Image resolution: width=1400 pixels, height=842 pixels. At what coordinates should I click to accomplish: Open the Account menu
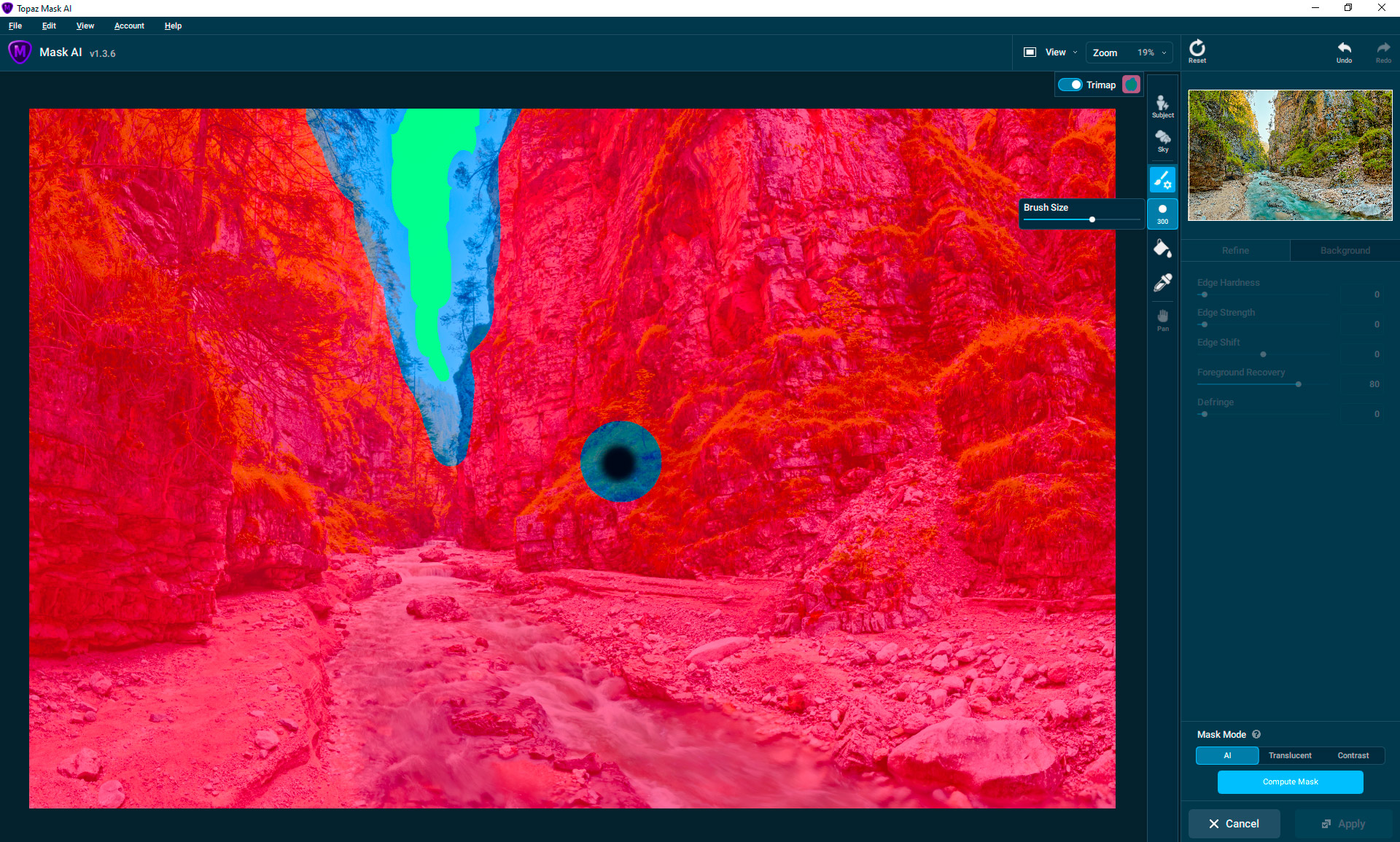tap(129, 26)
